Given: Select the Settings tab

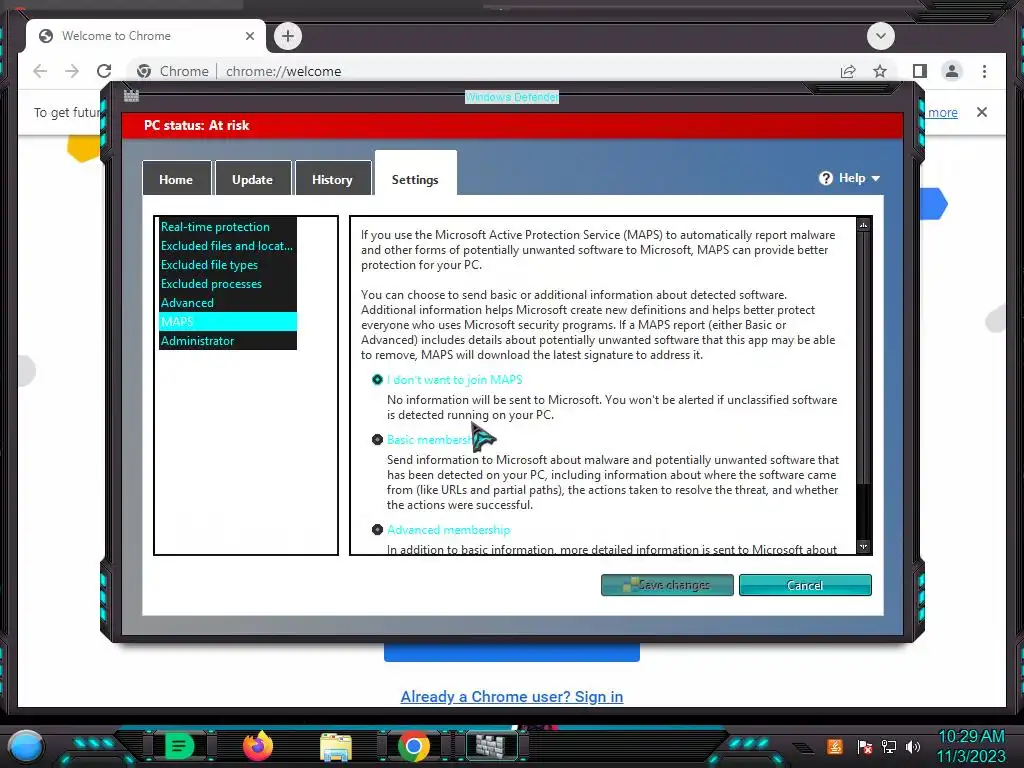Looking at the screenshot, I should (x=415, y=175).
